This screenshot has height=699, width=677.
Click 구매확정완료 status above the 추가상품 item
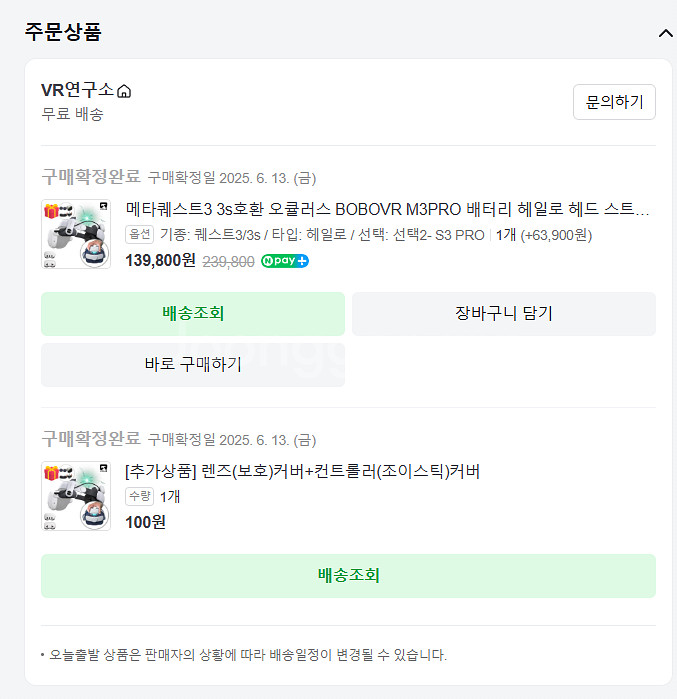(x=91, y=438)
